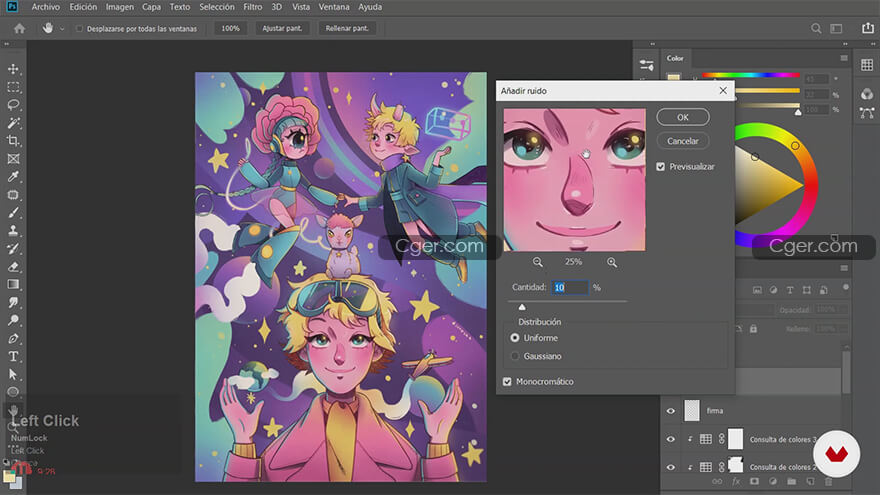Screen dimensions: 880x495
Task: Select the Ellipse shape tool
Action: click(13, 392)
